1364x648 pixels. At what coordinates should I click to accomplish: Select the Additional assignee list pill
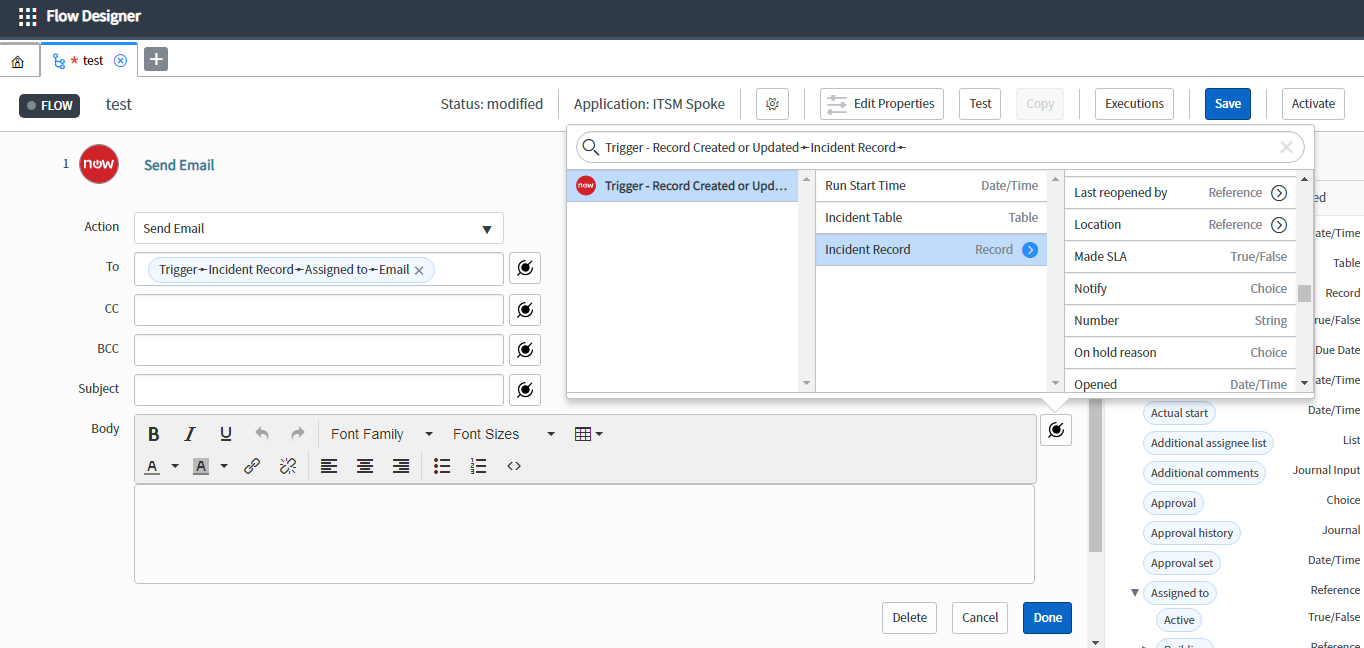tap(1208, 443)
